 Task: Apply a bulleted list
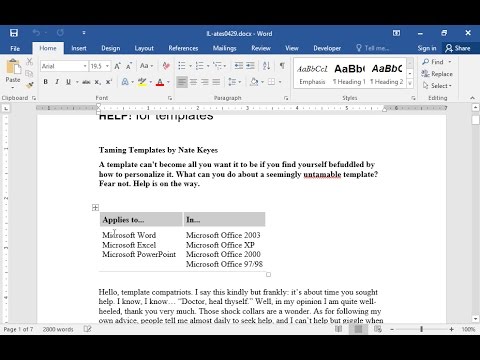tap(182, 66)
